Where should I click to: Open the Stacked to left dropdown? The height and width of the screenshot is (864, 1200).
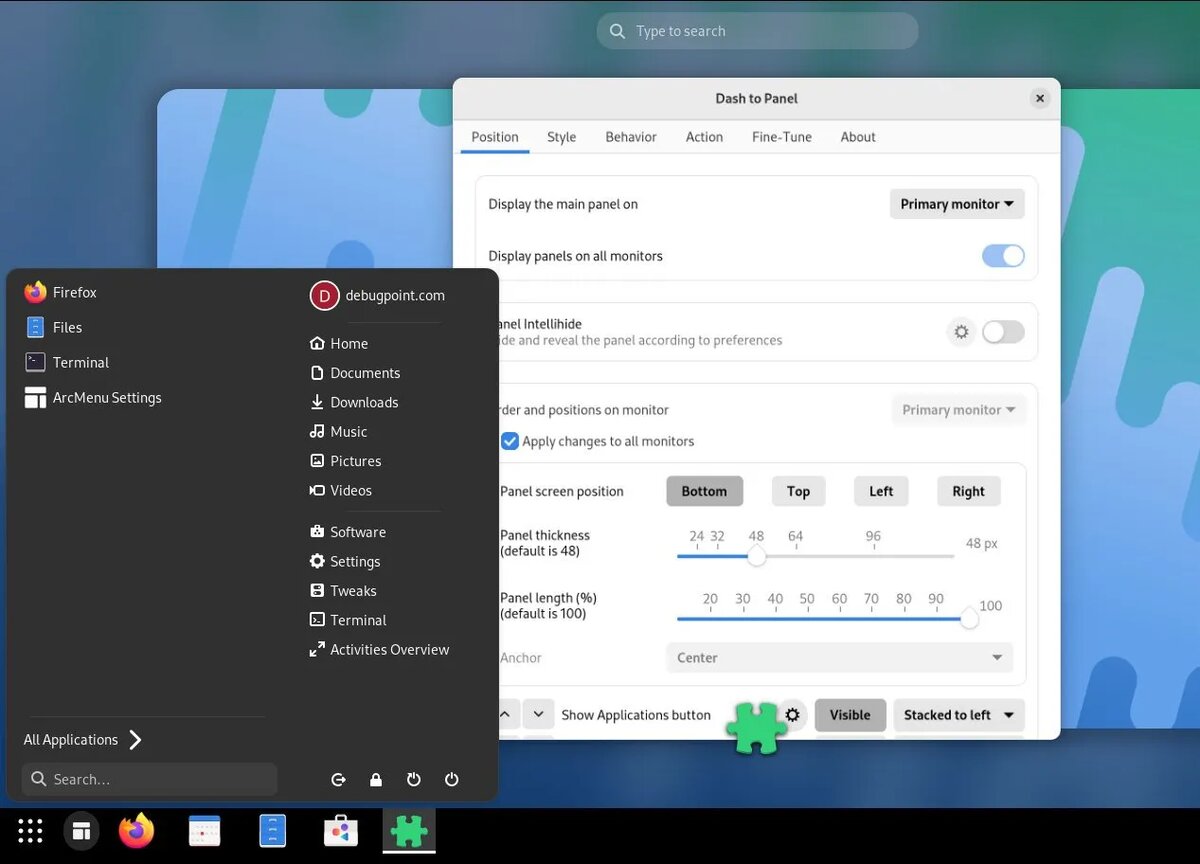[x=959, y=715]
